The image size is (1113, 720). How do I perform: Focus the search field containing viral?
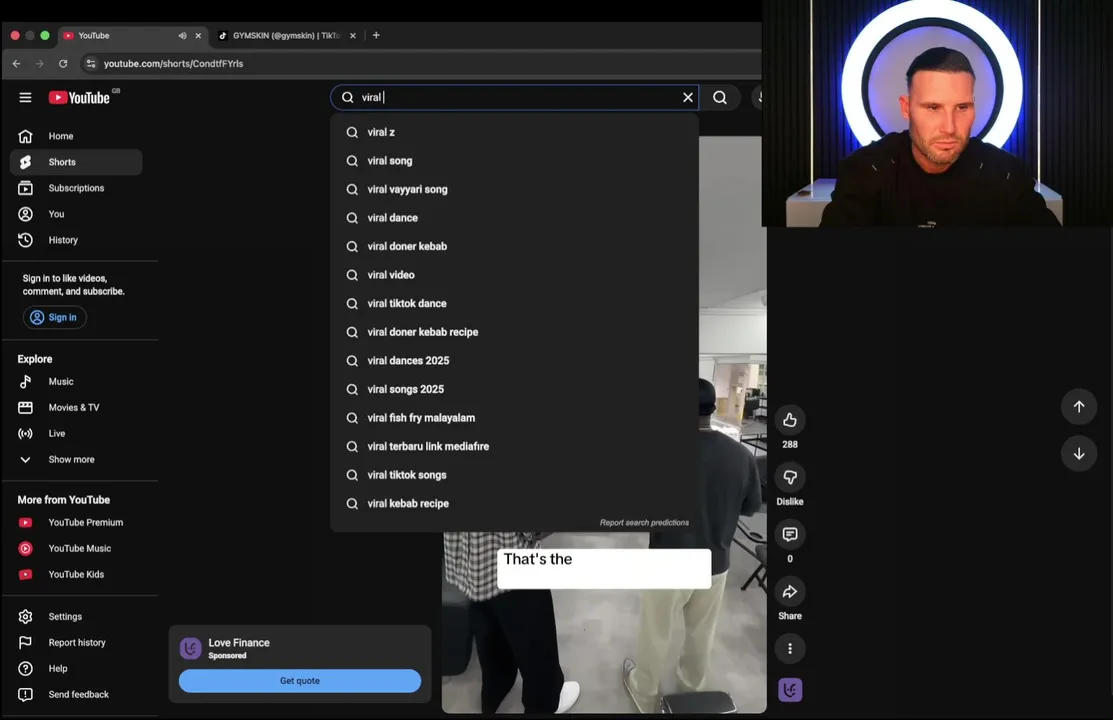(515, 97)
